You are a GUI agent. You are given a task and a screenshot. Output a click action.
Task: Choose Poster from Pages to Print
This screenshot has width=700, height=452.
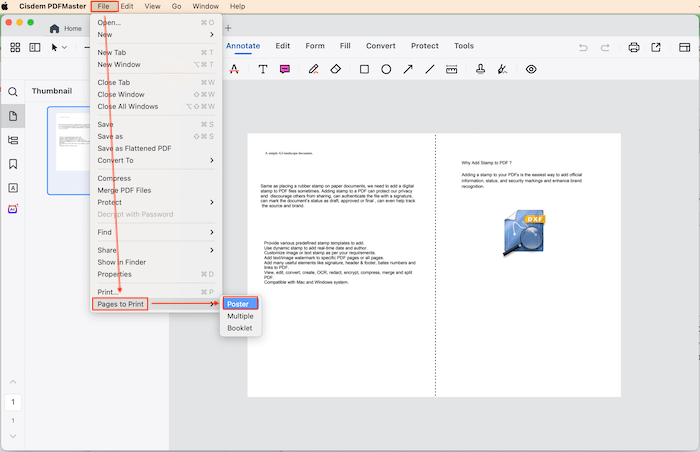[x=238, y=304]
